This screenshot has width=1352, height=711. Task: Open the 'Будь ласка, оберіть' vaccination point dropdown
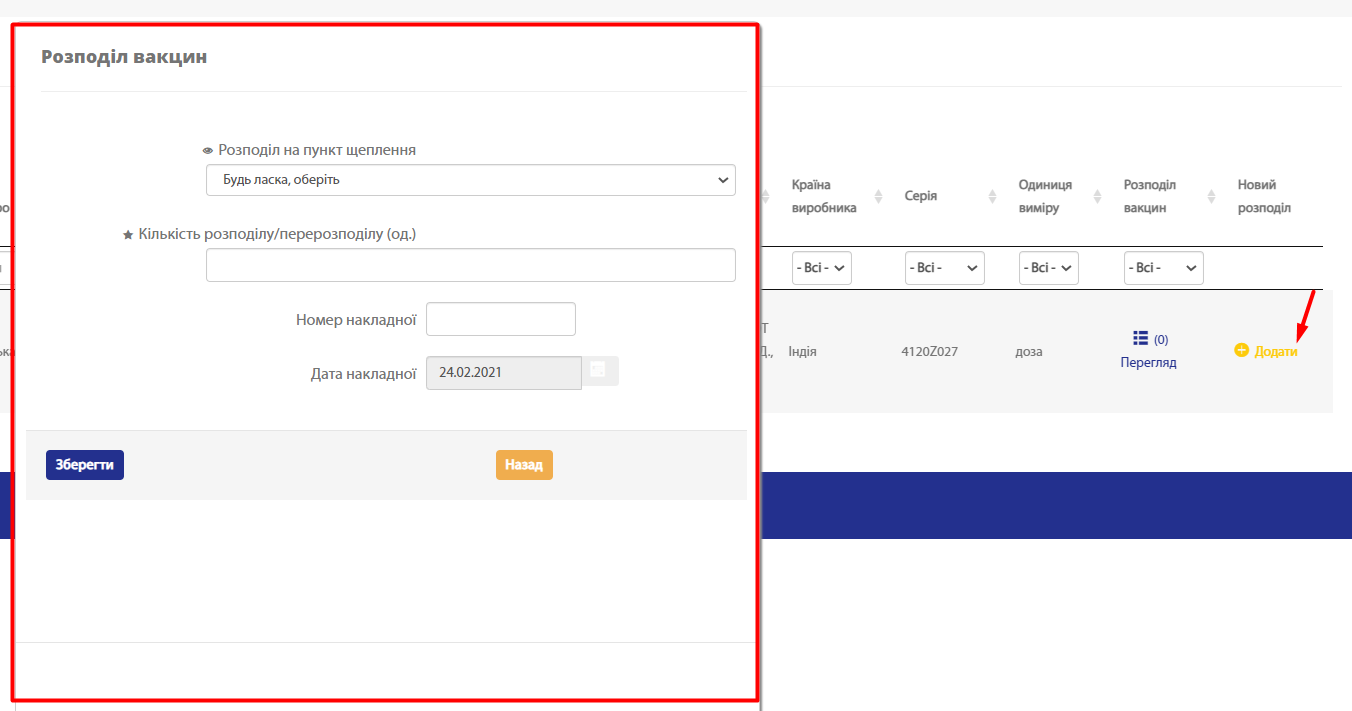coord(470,180)
